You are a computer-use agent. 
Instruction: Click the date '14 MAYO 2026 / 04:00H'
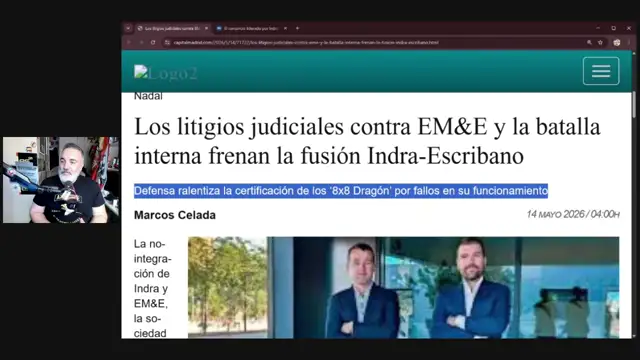click(x=573, y=214)
